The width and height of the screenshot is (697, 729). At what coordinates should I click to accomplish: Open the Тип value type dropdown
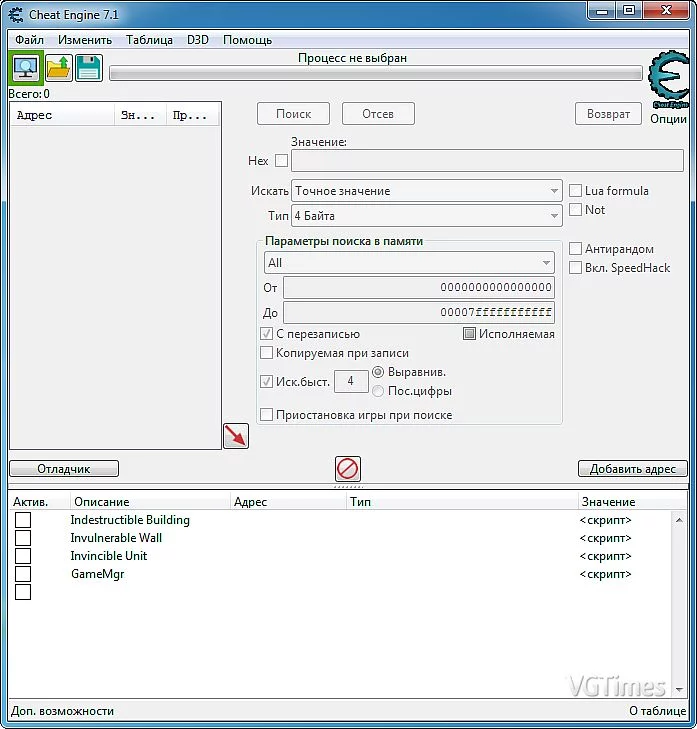pyautogui.click(x=426, y=216)
